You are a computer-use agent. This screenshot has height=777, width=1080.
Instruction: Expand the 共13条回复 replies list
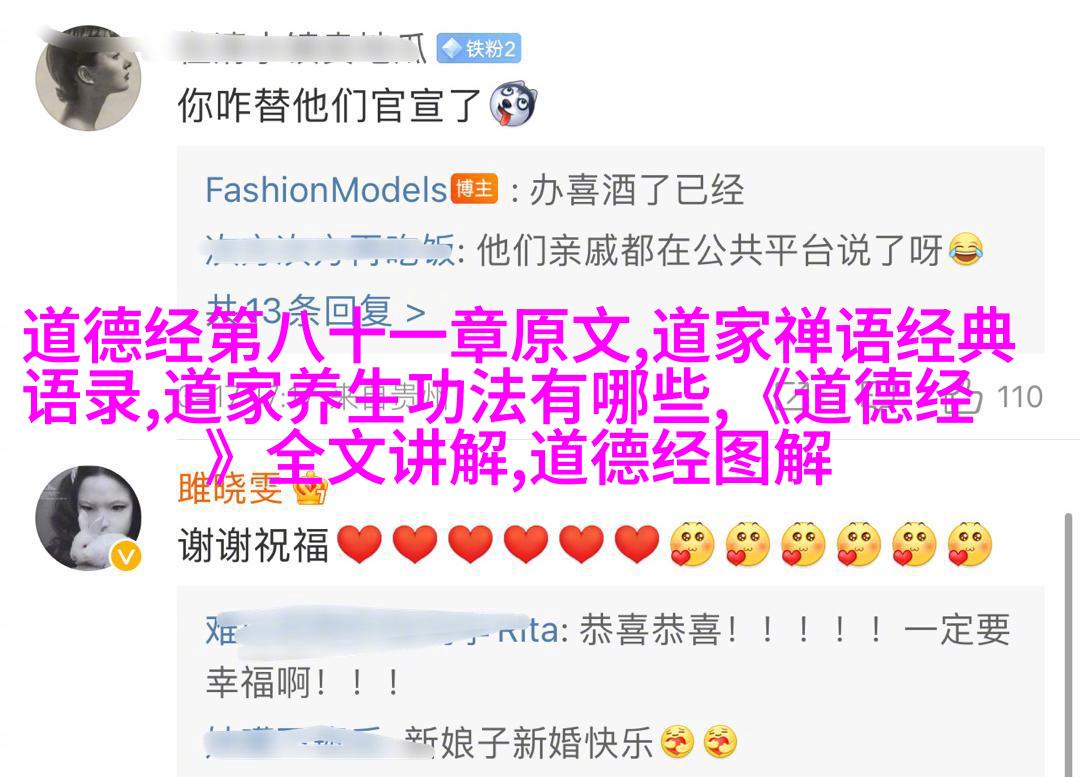[x=316, y=311]
